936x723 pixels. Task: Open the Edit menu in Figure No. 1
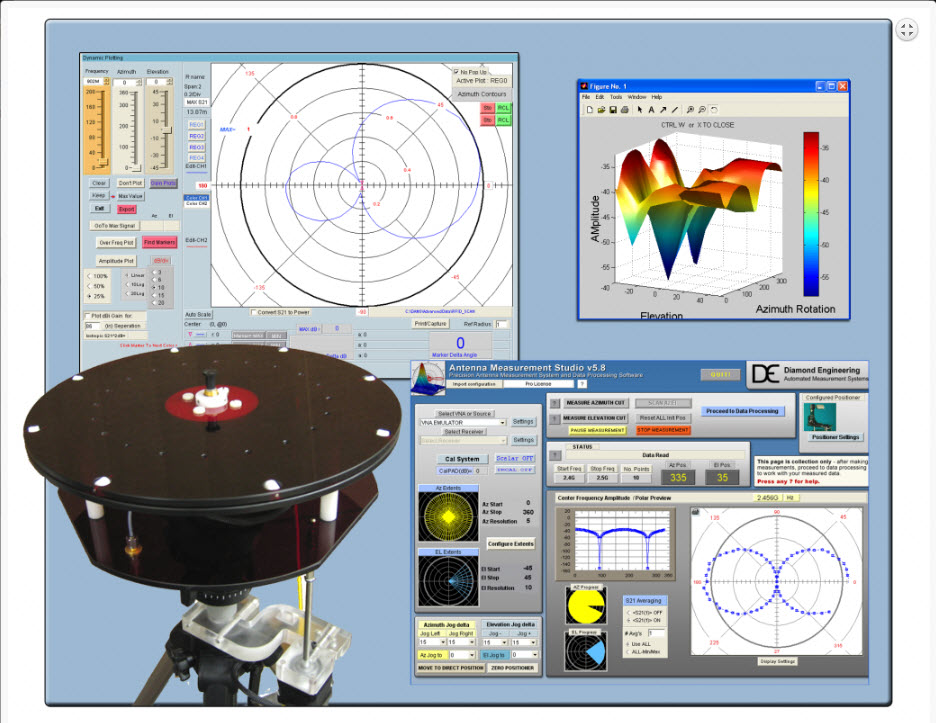point(600,97)
